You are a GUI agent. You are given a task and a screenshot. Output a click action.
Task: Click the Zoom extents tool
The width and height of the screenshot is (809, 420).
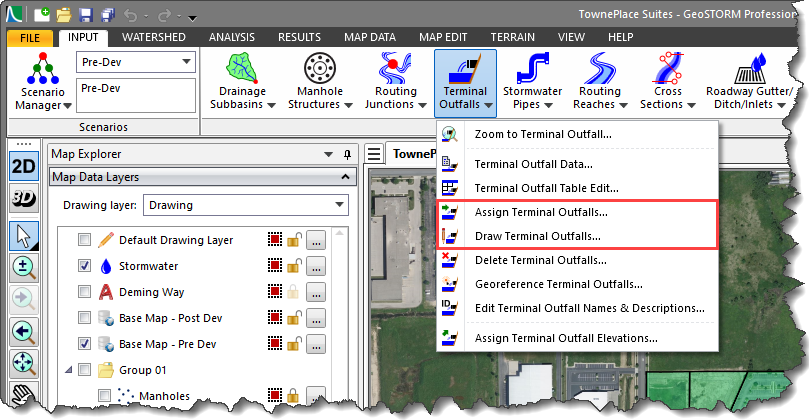[x=24, y=364]
